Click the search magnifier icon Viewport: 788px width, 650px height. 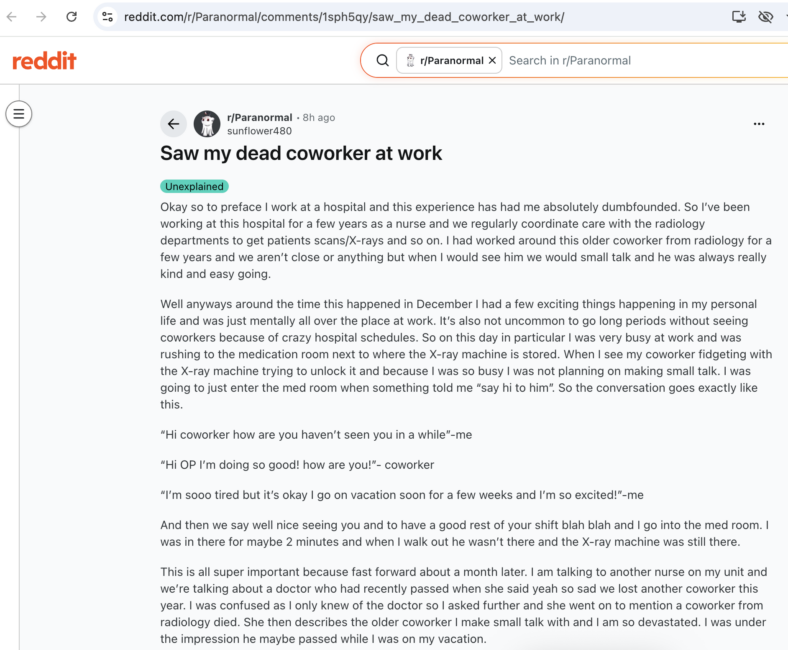coord(382,61)
